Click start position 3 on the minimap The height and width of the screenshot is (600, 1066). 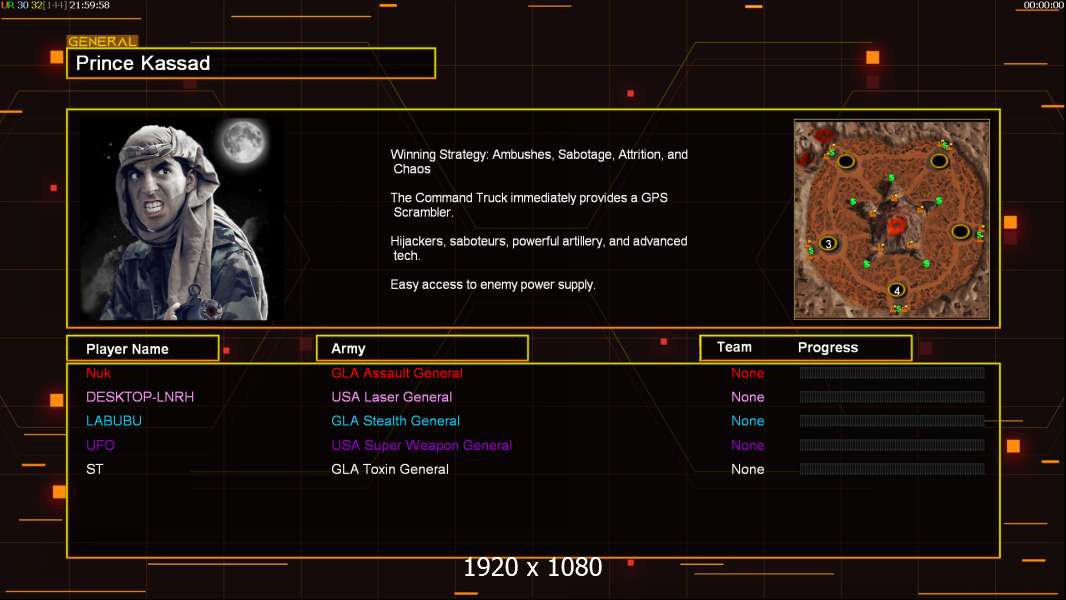(x=828, y=244)
